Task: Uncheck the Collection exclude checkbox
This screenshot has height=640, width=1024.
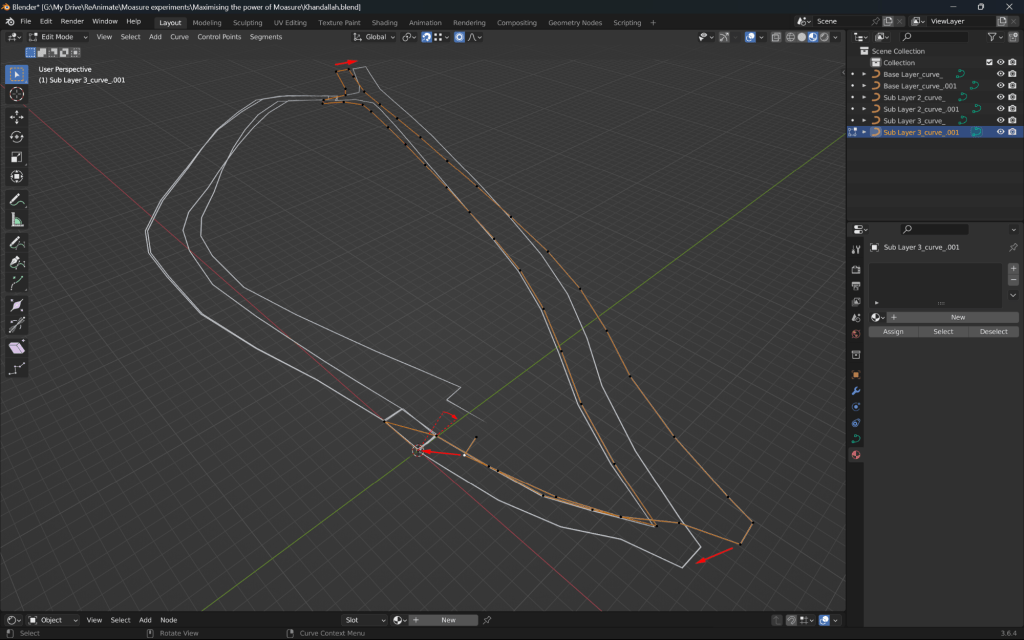Action: click(x=989, y=62)
